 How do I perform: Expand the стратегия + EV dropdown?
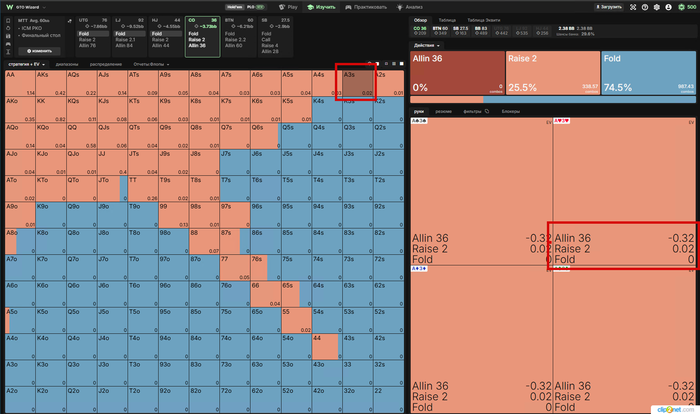[27, 64]
